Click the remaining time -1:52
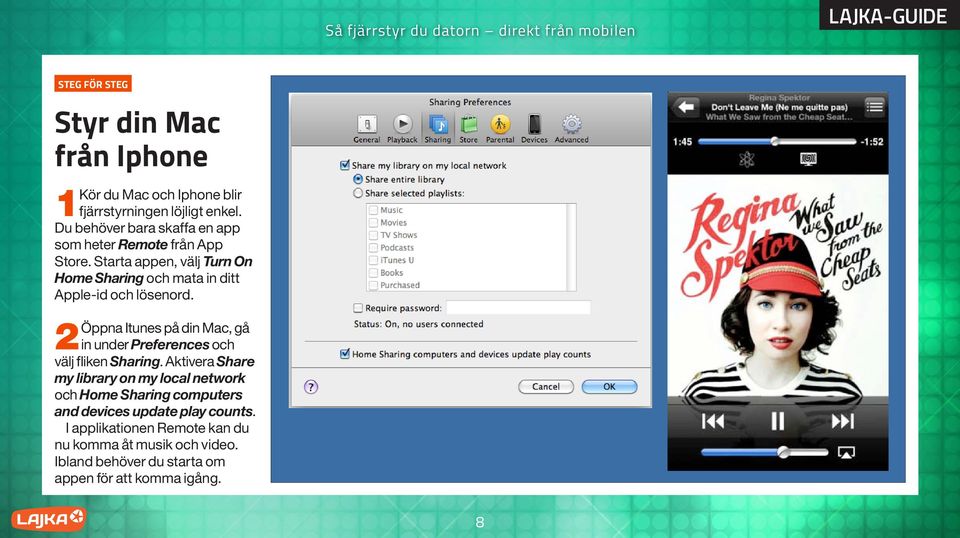960x538 pixels. 872,142
